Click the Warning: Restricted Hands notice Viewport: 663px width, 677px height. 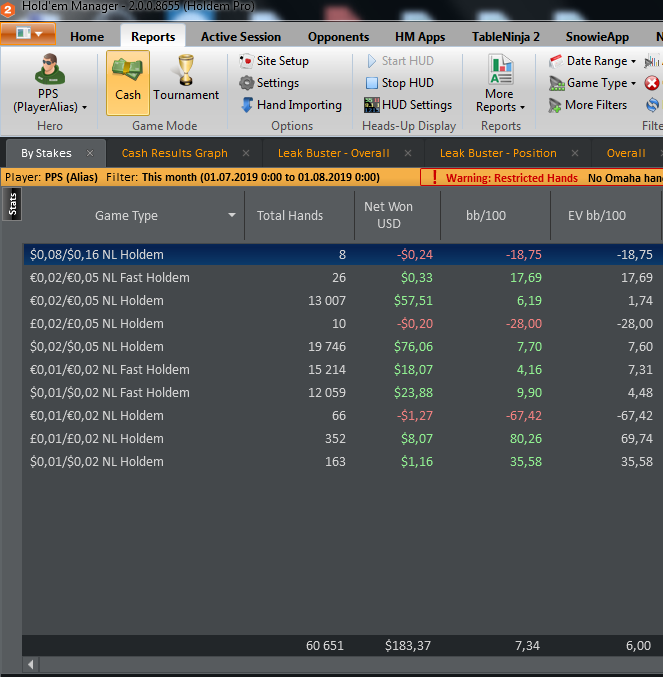(511, 178)
